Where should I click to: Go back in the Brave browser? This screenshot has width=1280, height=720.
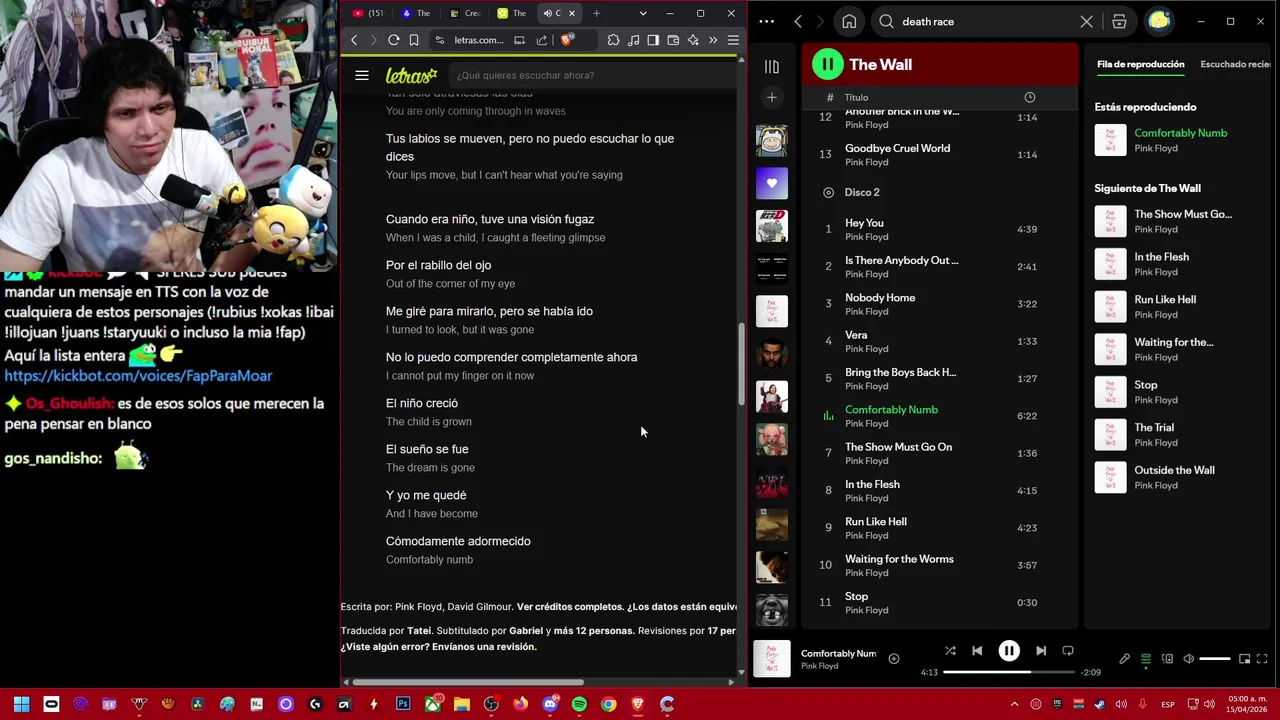pos(353,40)
